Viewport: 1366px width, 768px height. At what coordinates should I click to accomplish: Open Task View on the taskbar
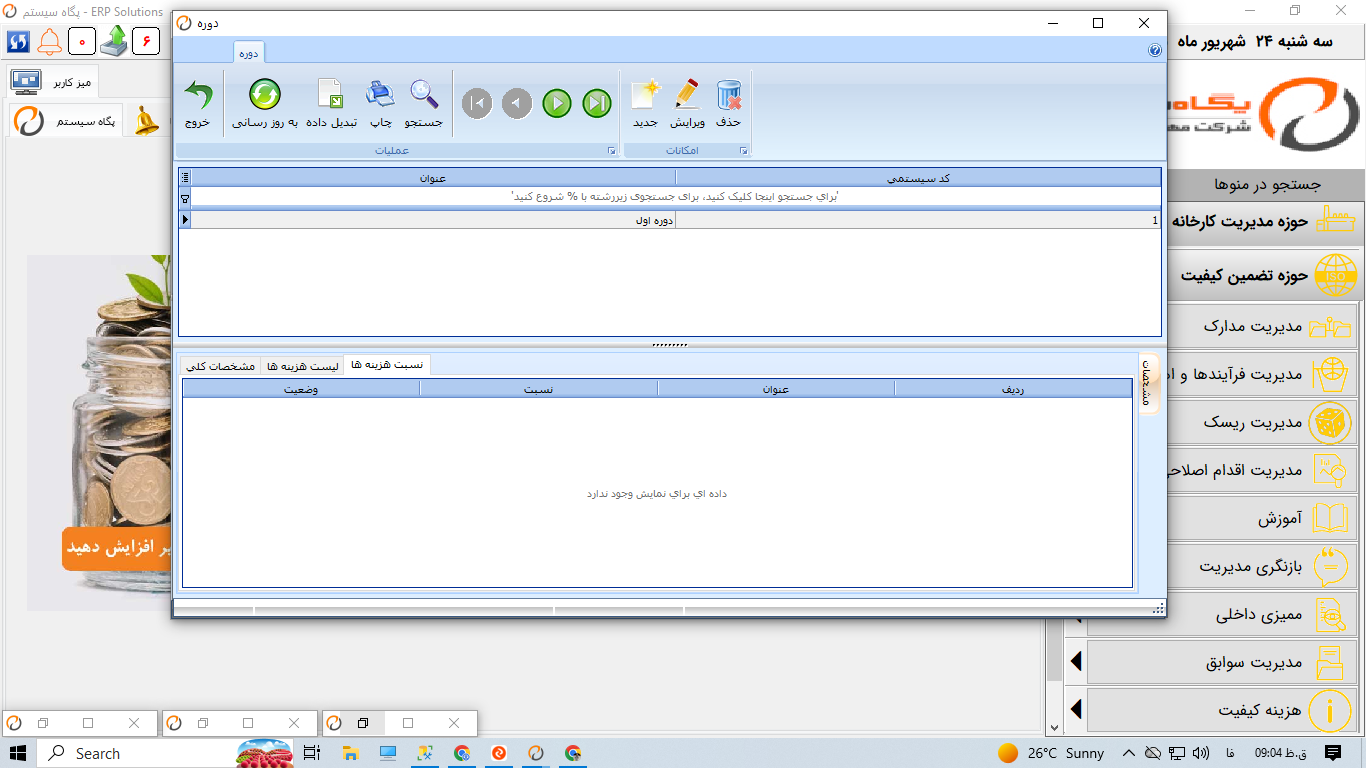311,753
